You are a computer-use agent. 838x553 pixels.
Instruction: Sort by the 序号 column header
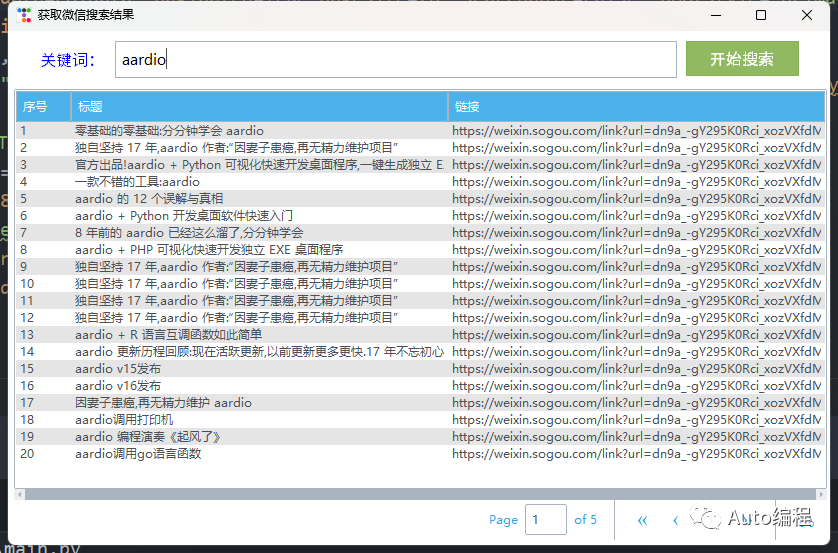pyautogui.click(x=43, y=106)
